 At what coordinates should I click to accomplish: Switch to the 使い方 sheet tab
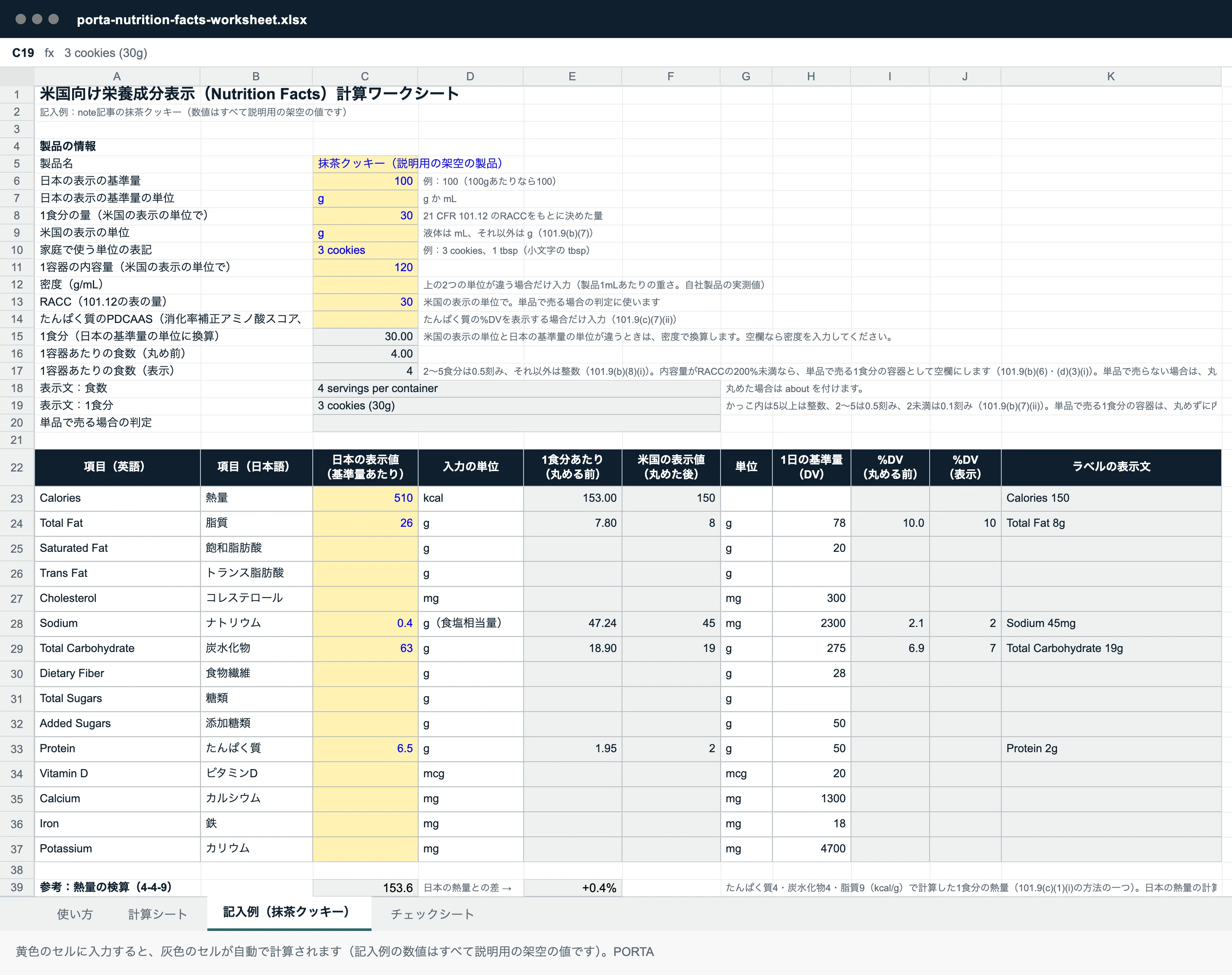pos(74,914)
